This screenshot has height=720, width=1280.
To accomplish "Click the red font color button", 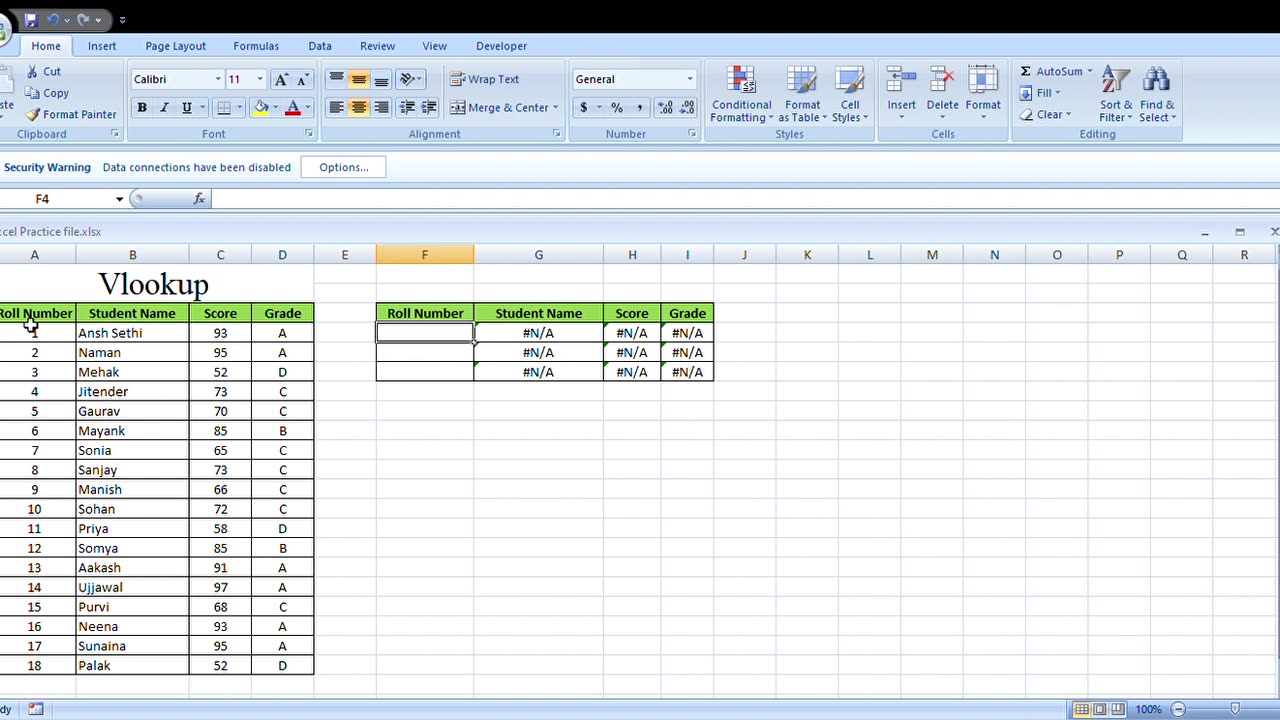I will 293,108.
